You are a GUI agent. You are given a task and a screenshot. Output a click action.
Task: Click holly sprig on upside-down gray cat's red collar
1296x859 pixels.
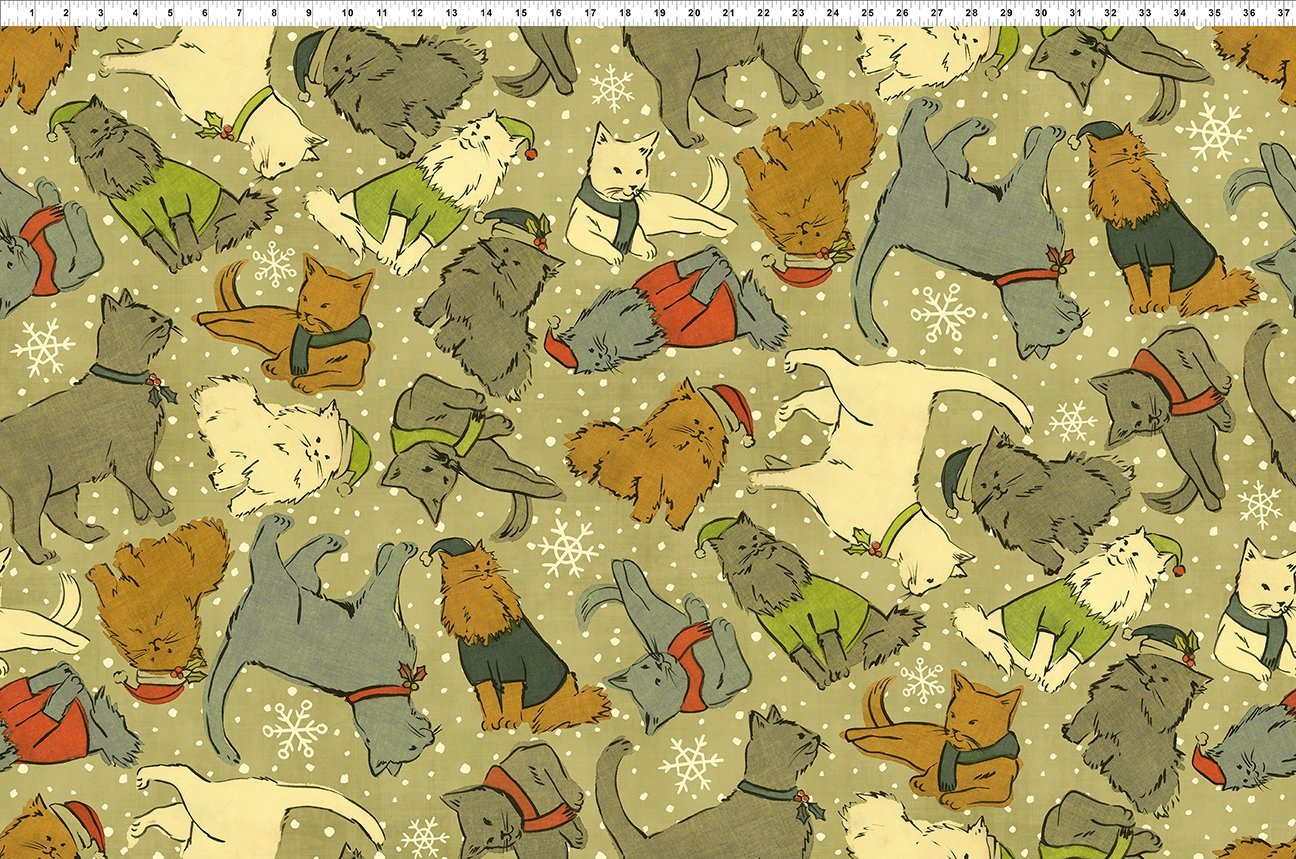click(1055, 260)
